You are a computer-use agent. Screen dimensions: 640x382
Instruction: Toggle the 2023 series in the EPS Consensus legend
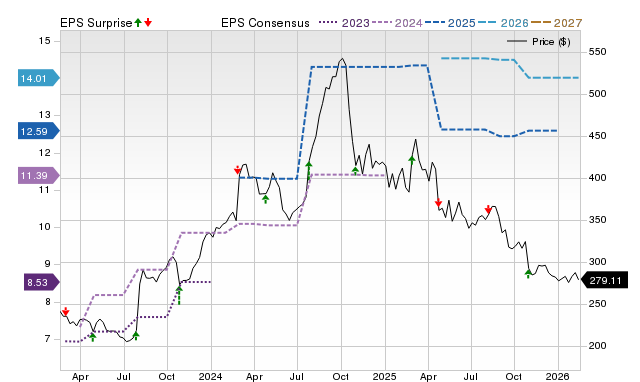tap(344, 23)
